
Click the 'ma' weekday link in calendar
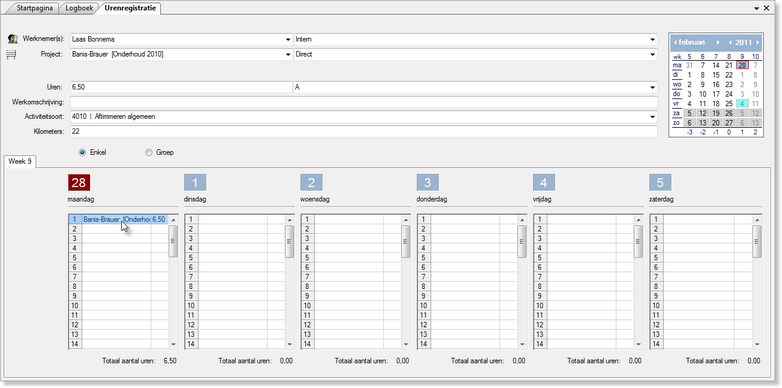click(677, 65)
